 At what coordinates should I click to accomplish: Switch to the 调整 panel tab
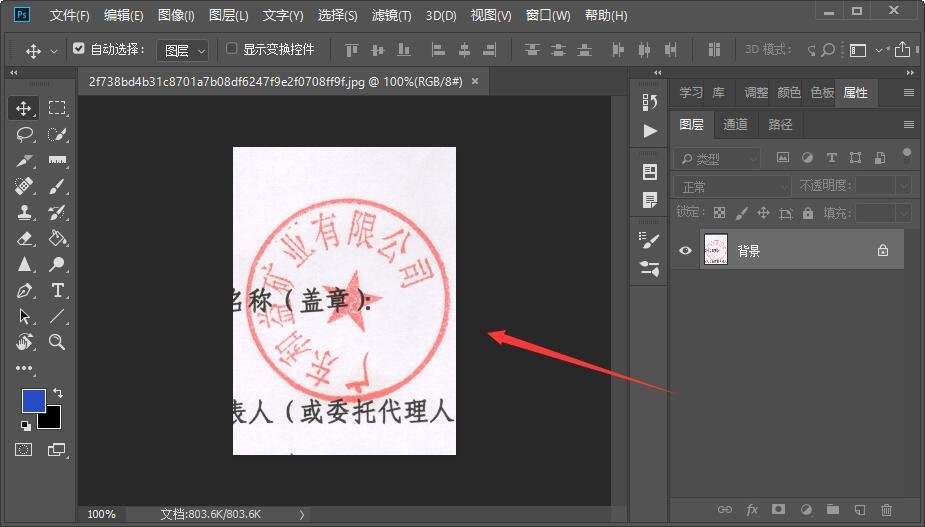pos(756,93)
